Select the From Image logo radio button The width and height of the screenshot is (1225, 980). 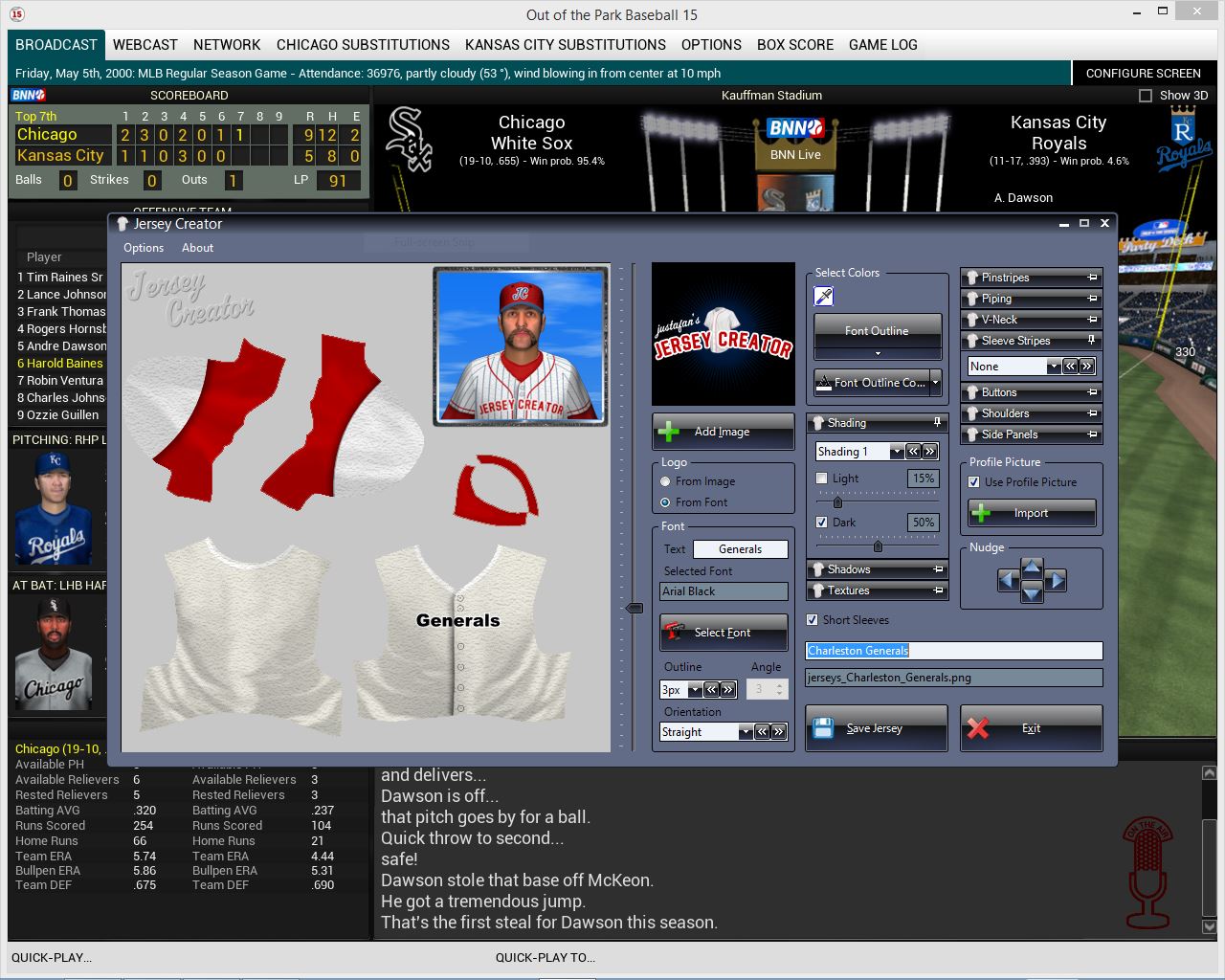[x=665, y=481]
